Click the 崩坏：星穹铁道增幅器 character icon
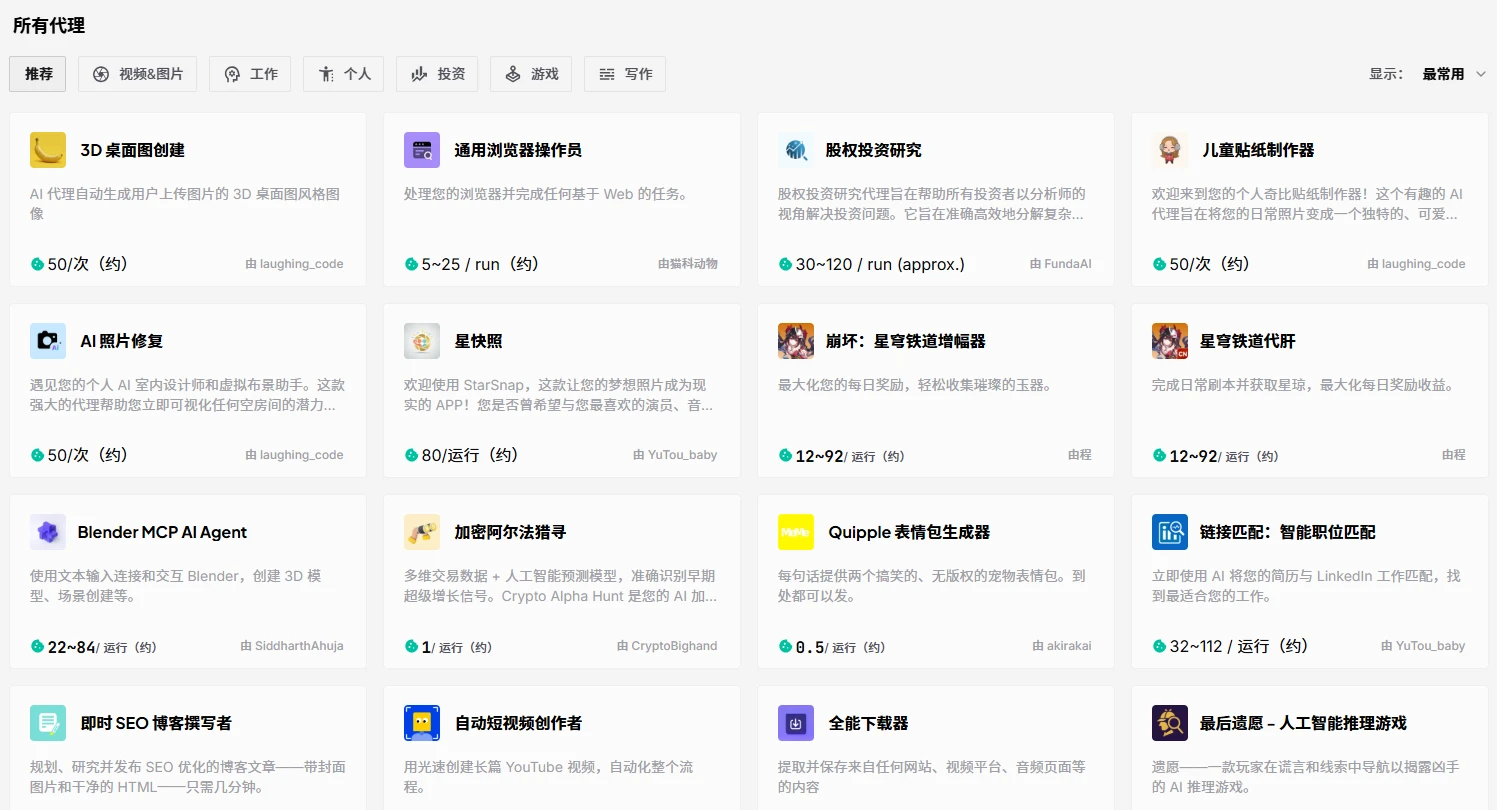 coord(796,341)
